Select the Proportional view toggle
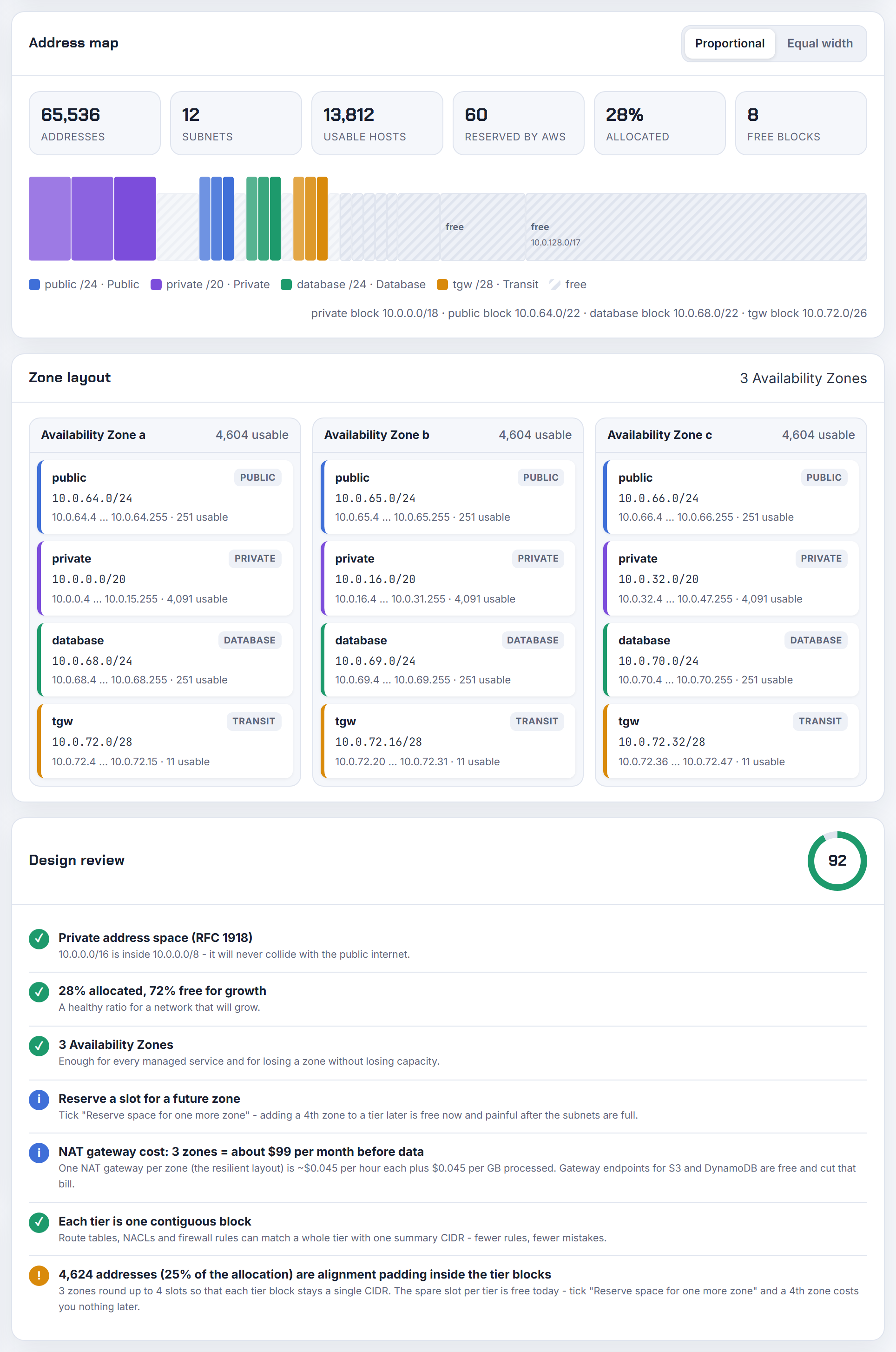 729,43
